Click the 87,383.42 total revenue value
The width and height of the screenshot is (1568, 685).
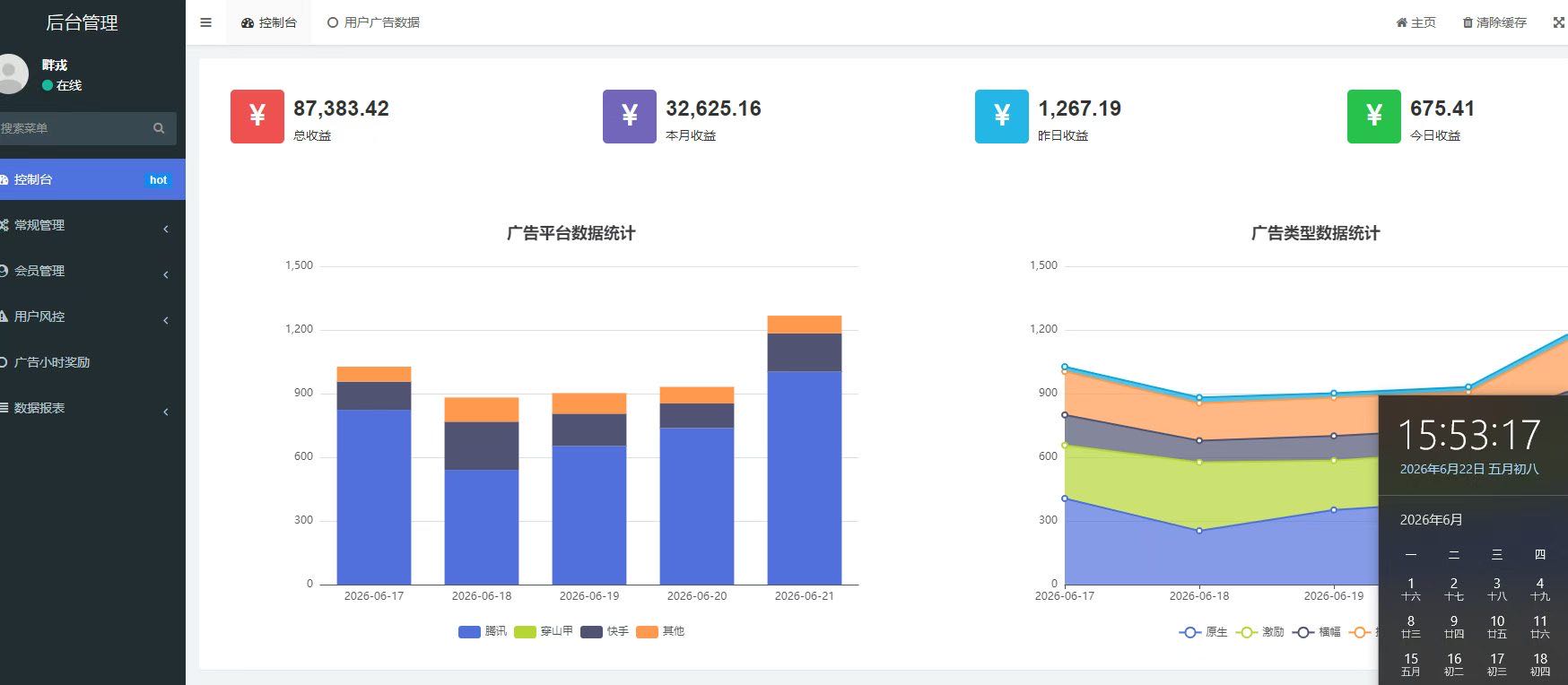(x=341, y=108)
